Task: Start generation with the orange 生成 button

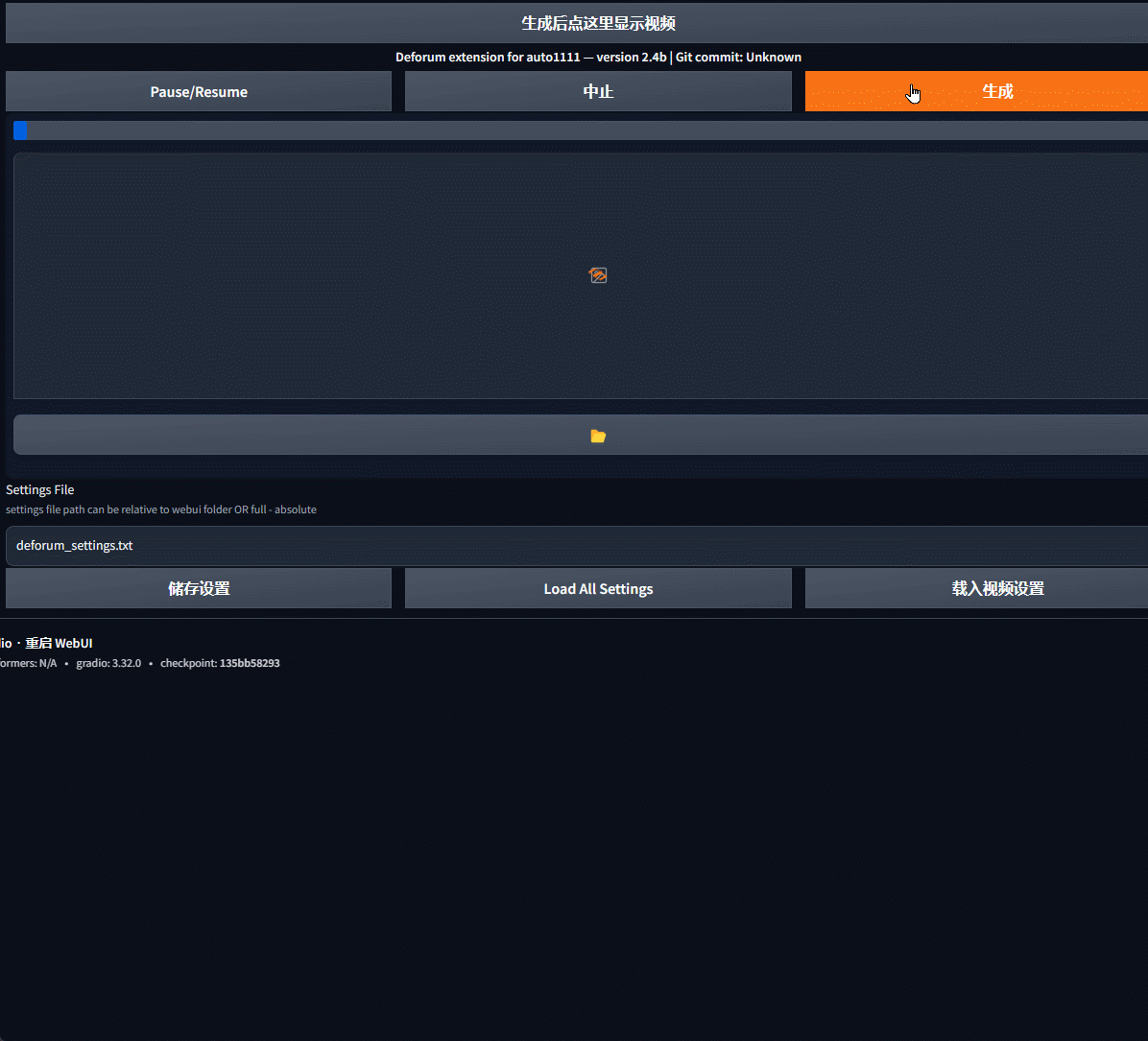Action: 977,91
